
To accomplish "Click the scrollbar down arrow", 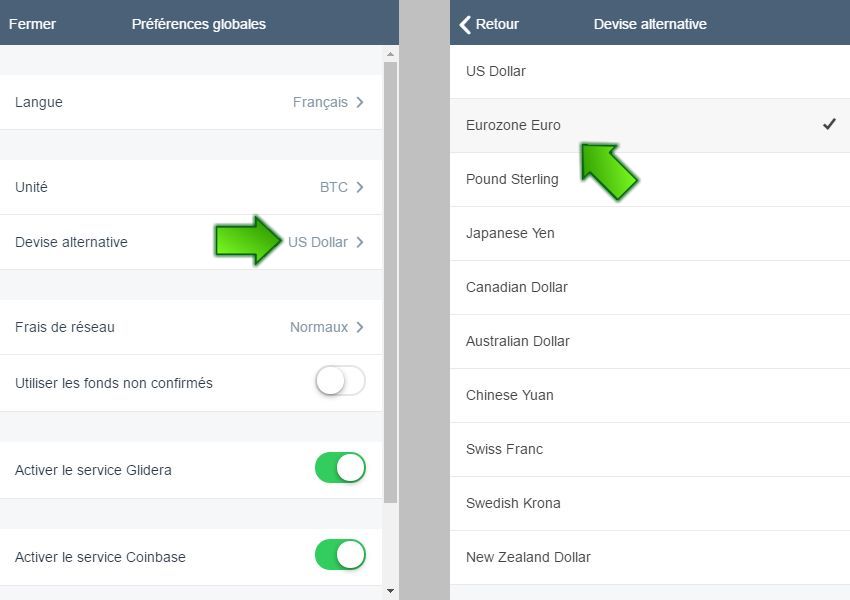I will point(390,591).
